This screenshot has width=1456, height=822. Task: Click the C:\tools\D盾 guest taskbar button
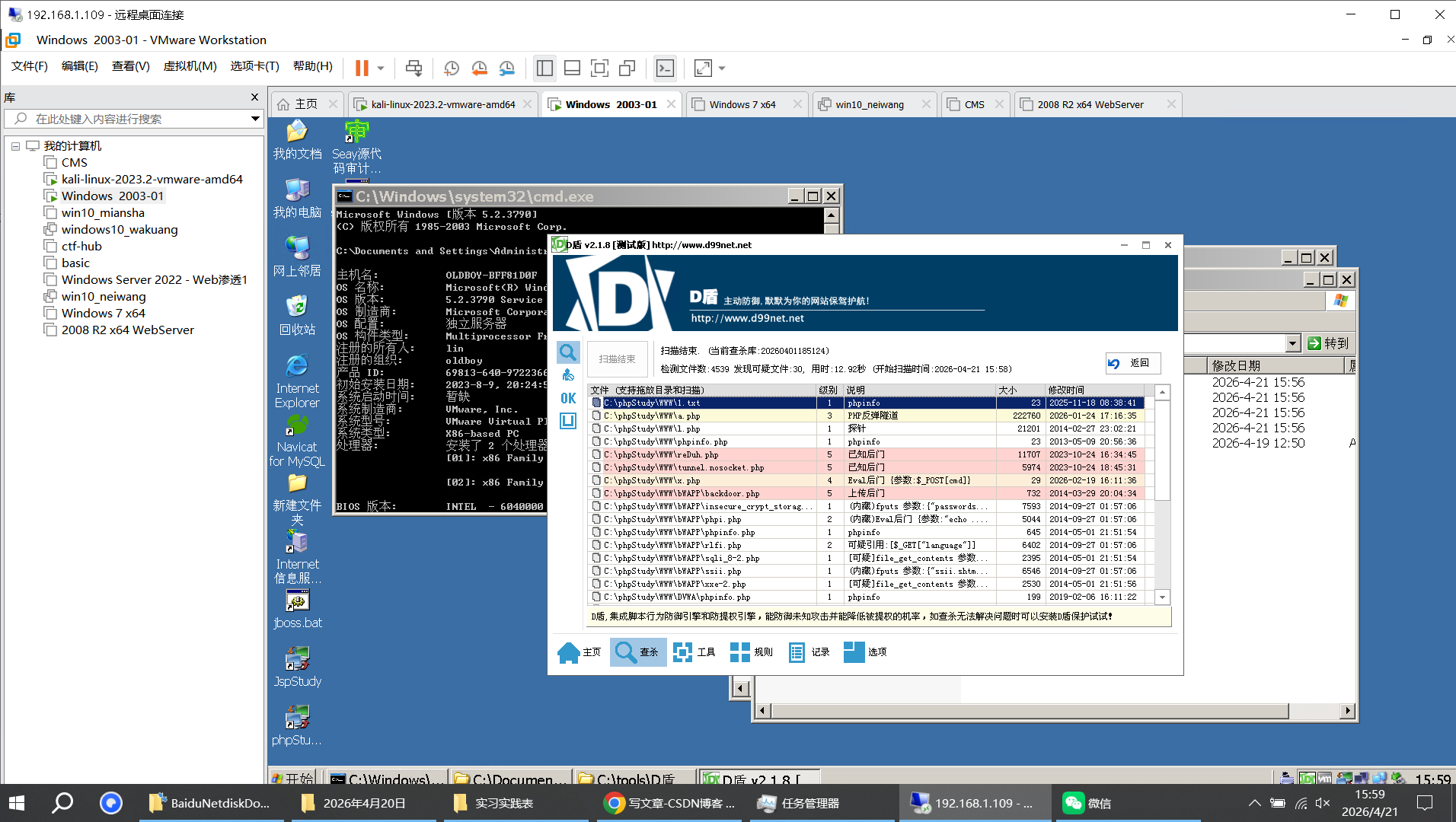[637, 778]
